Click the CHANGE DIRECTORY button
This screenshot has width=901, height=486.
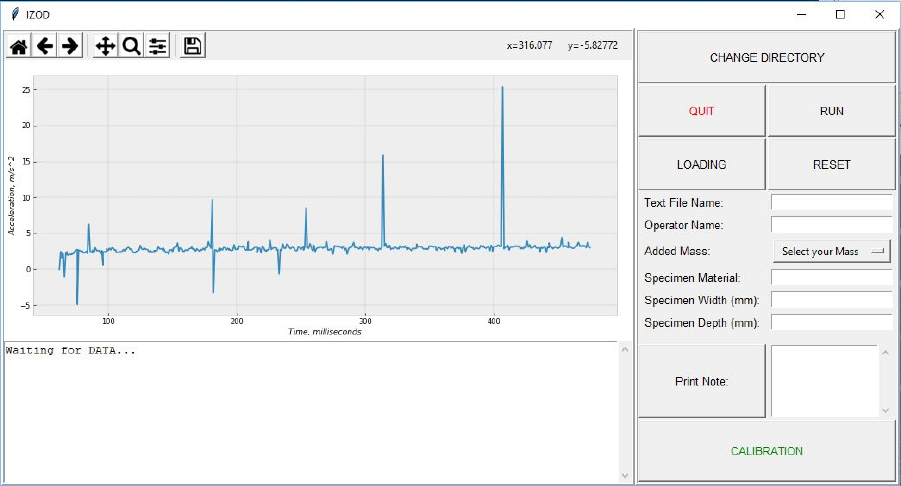767,57
